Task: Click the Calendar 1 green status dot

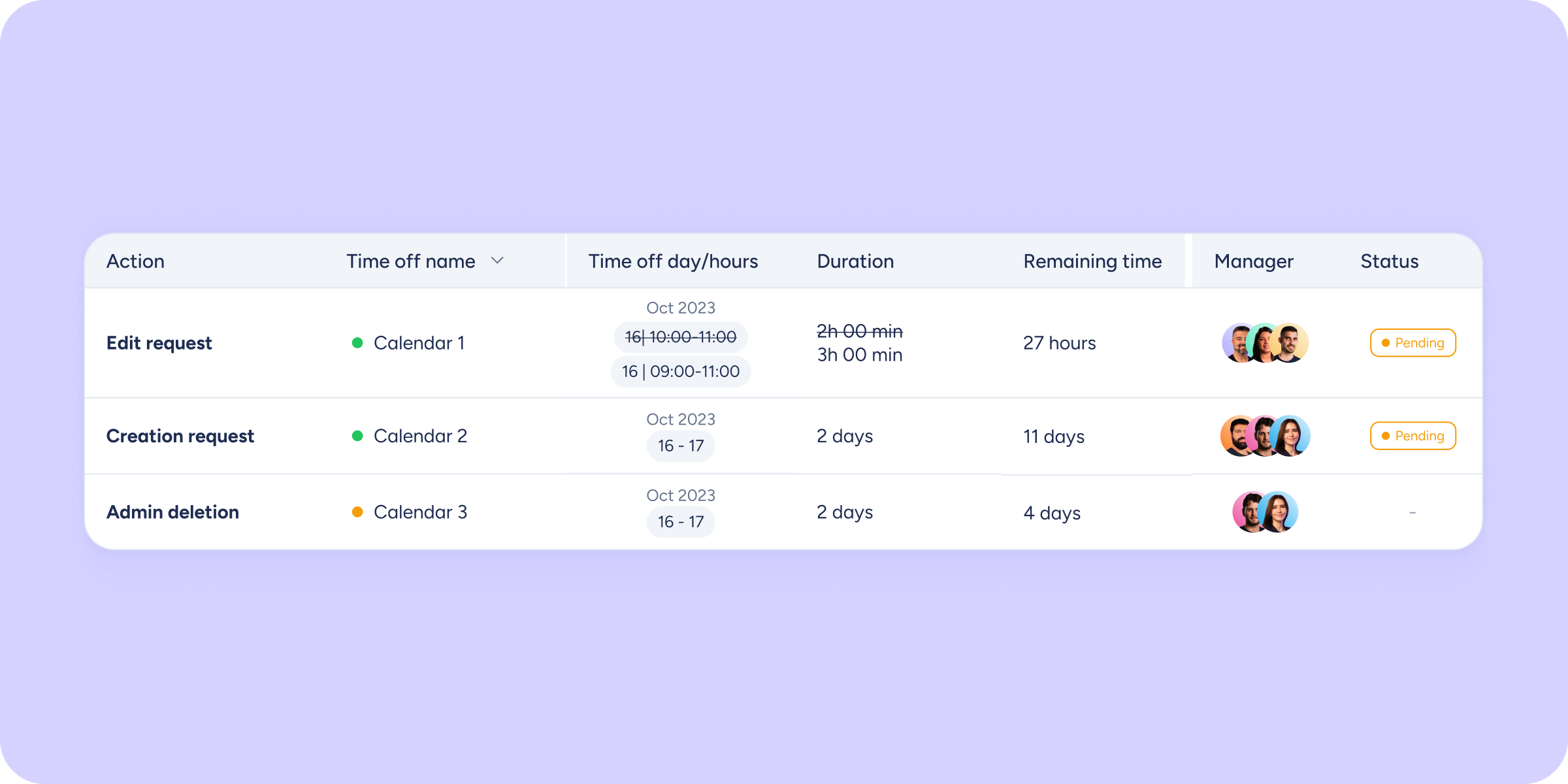Action: tap(357, 343)
